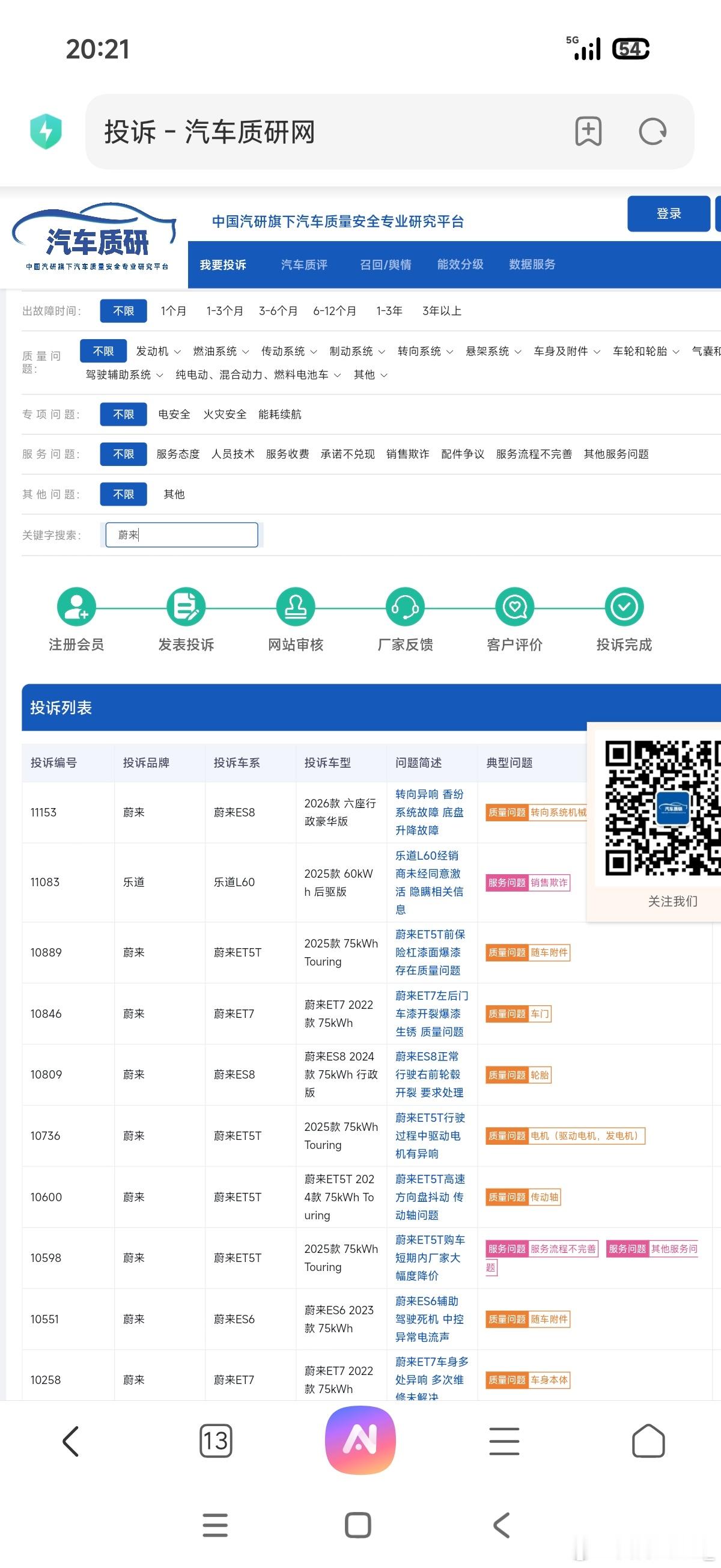721x1568 pixels.
Task: Filter fault time to 1-3个月
Action: point(225,311)
